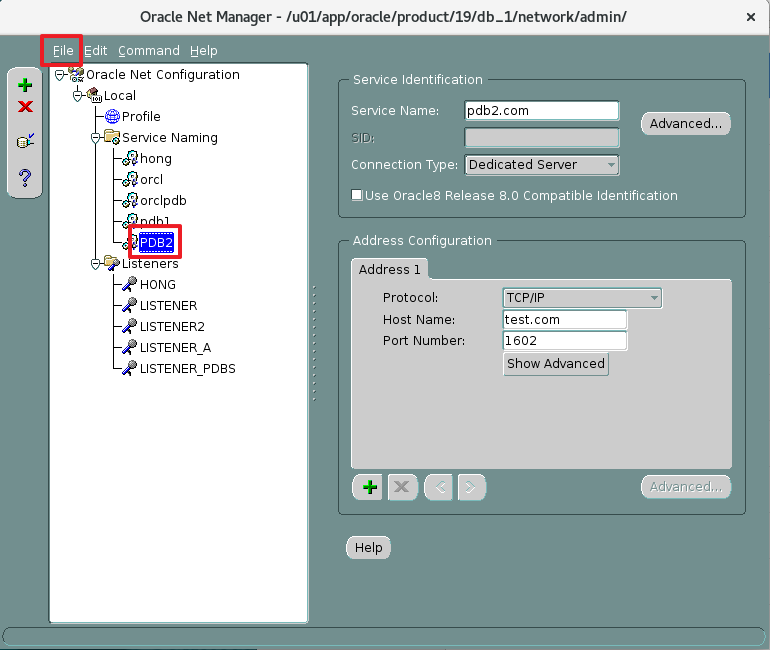Click the LISTENER2 listener icon
The height and width of the screenshot is (650, 770).
[130, 326]
